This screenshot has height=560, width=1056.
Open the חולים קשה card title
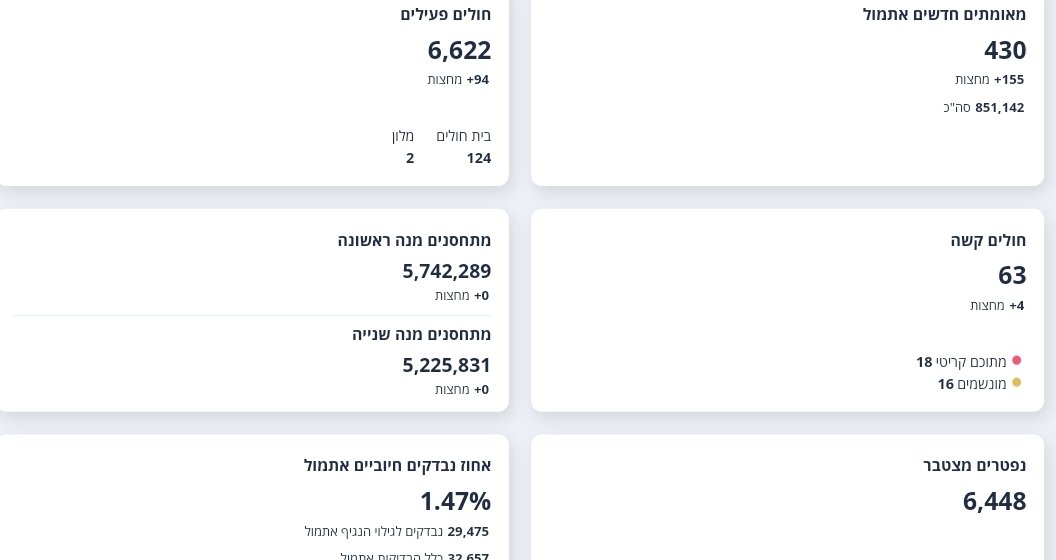click(988, 240)
